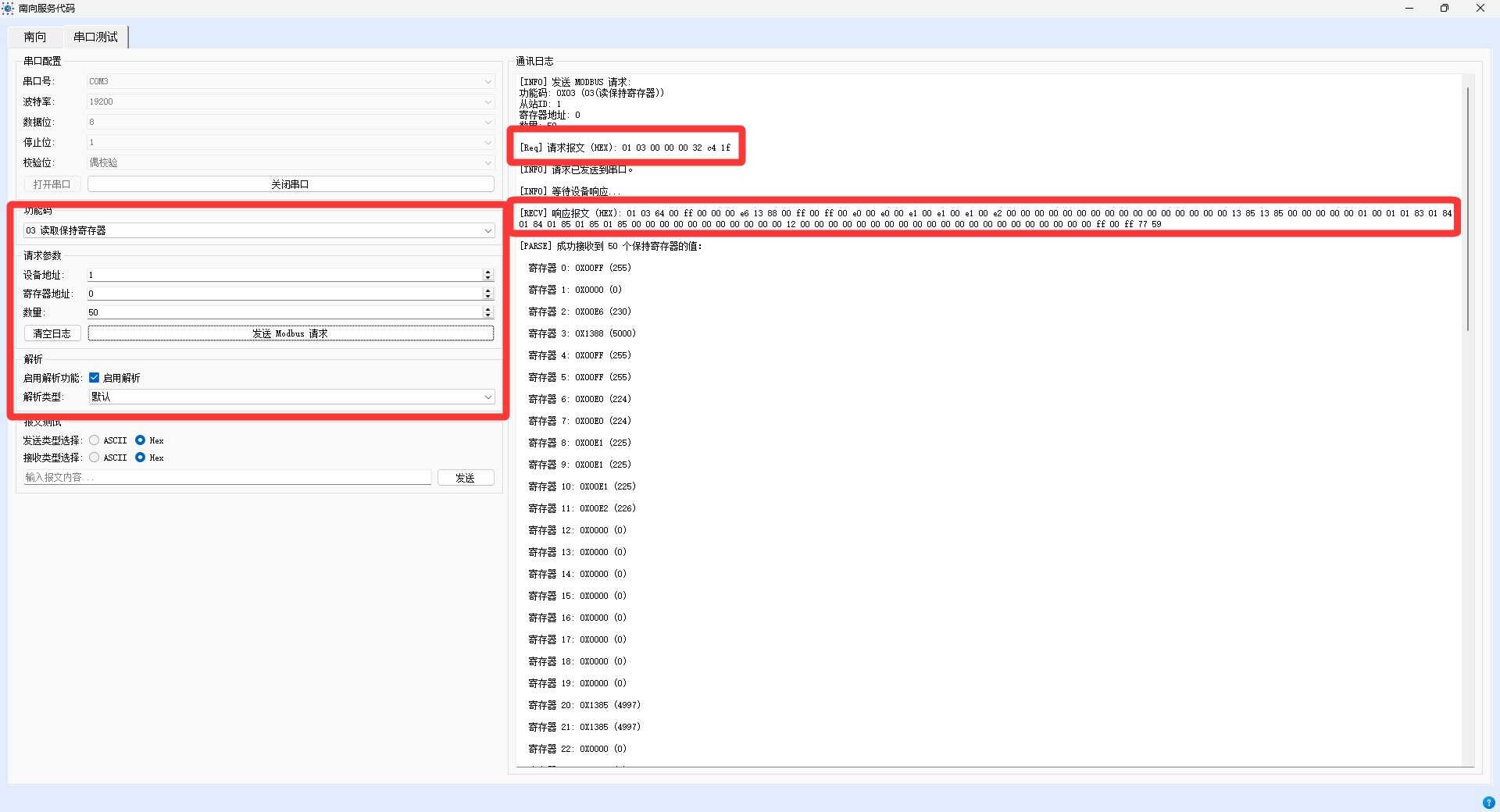
Task: Maximize the 南向服务代码 window
Action: click(x=1445, y=9)
